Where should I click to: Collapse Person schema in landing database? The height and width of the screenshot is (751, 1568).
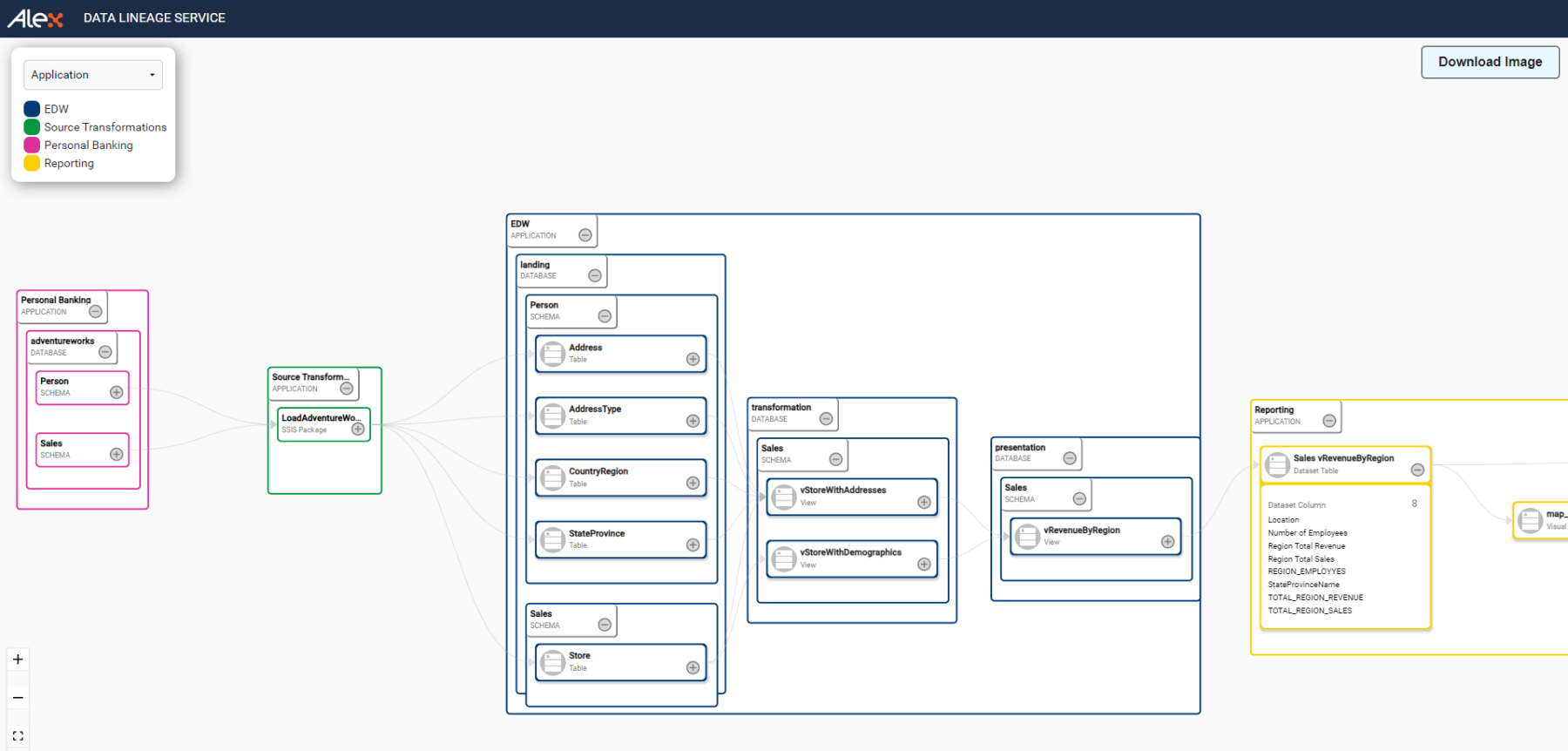tap(605, 316)
